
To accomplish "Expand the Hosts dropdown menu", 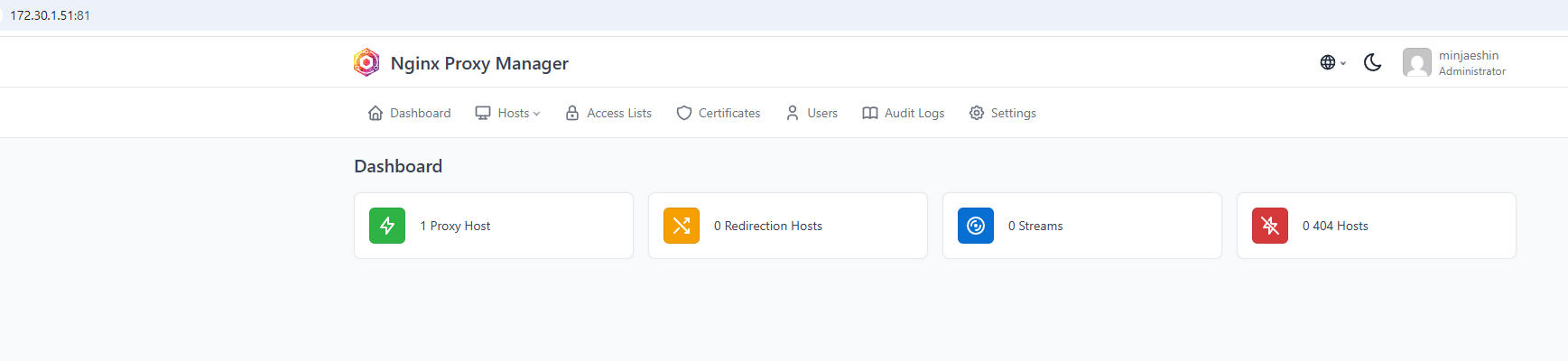I will pos(507,113).
